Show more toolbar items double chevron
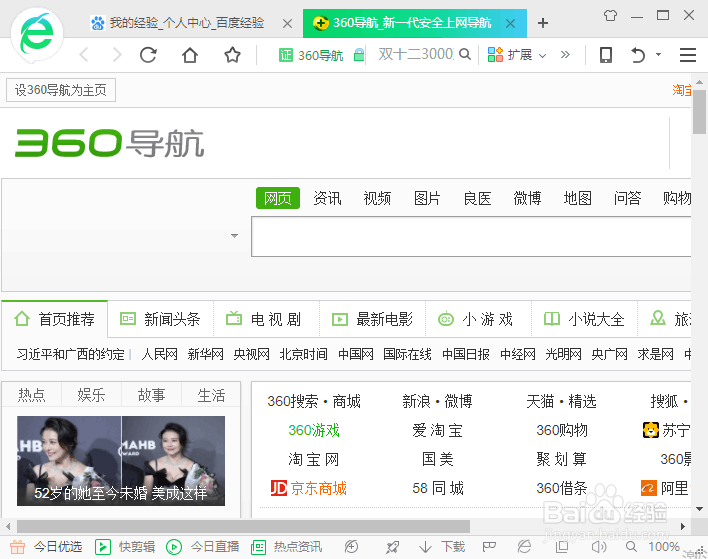 [x=565, y=55]
